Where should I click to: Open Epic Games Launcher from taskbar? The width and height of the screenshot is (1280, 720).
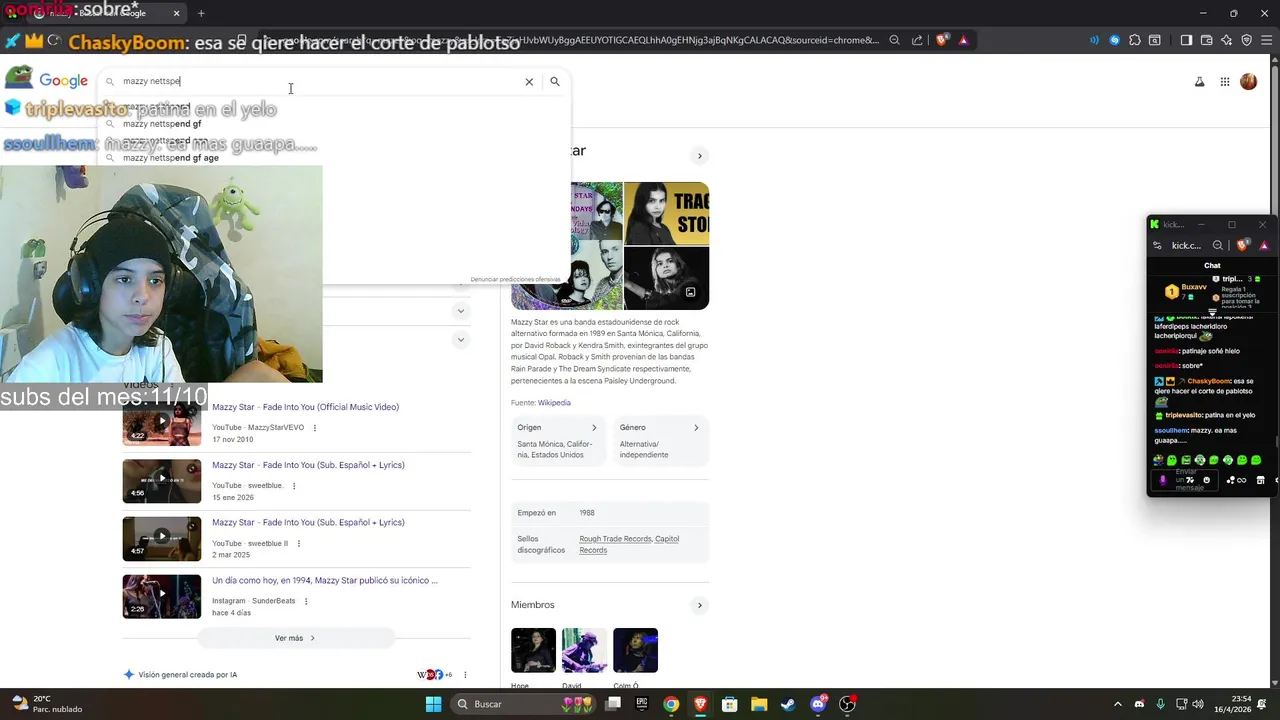click(x=642, y=704)
